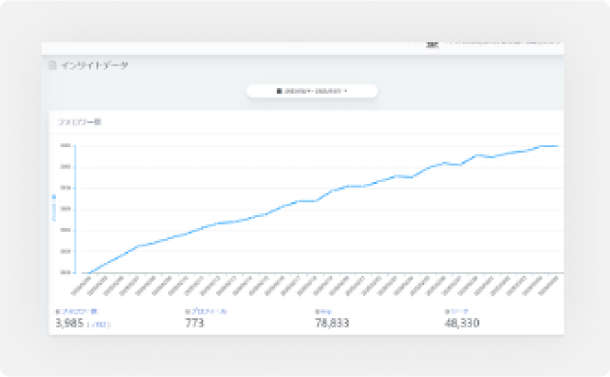The height and width of the screenshot is (377, 610).
Task: Click the フォロワー数 chart card title
Action: 80,122
